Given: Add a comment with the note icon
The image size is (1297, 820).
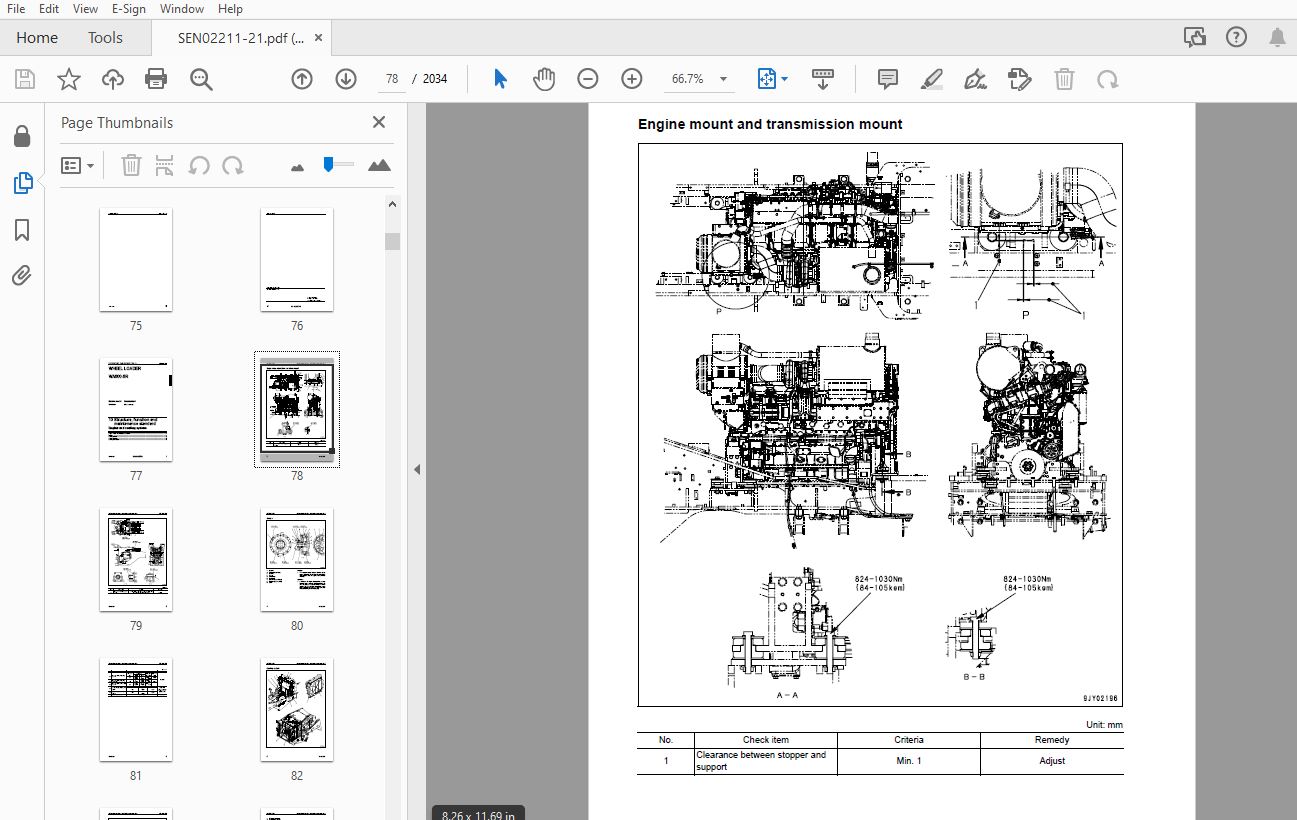Looking at the screenshot, I should 887,79.
